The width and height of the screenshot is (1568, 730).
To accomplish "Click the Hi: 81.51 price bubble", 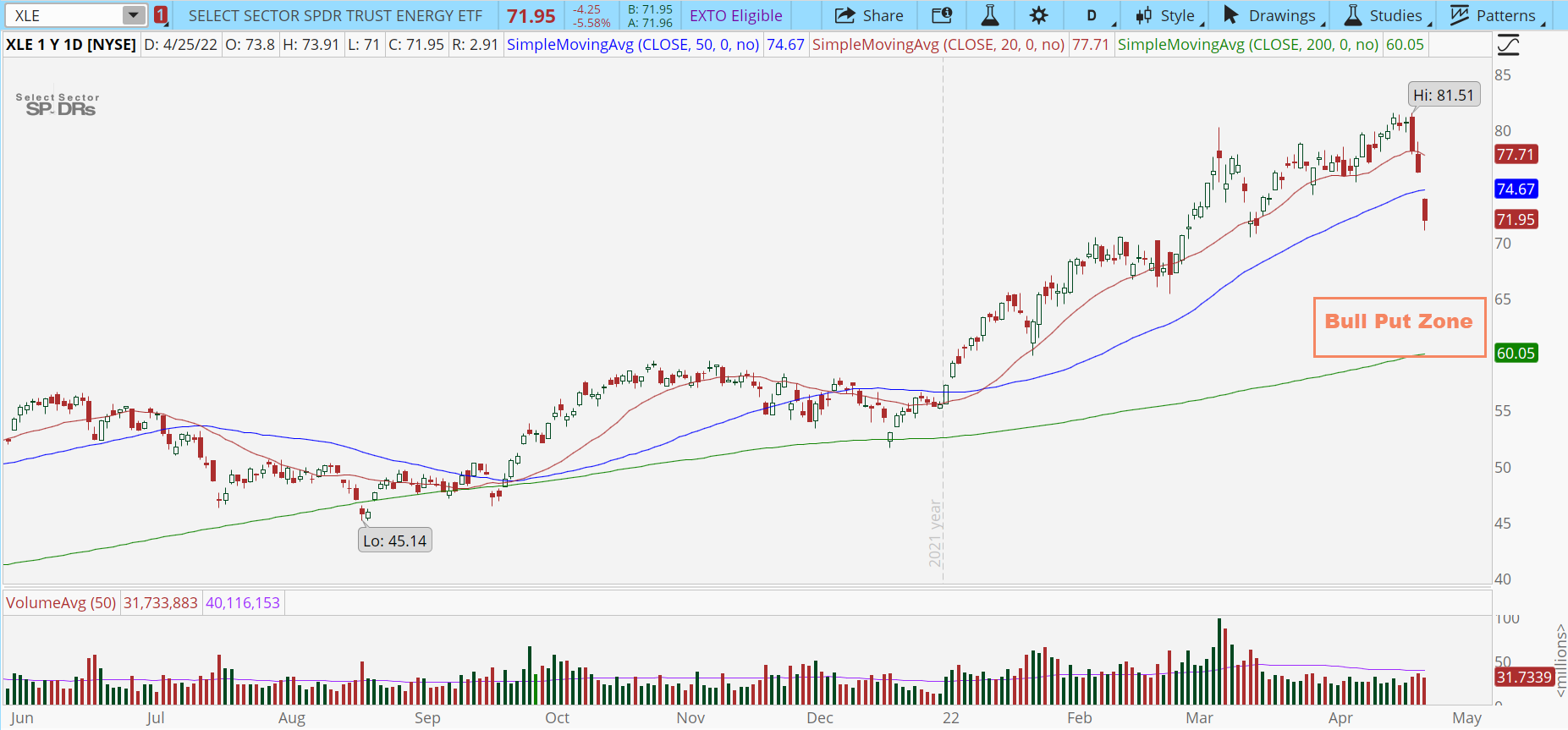I will pyautogui.click(x=1444, y=95).
